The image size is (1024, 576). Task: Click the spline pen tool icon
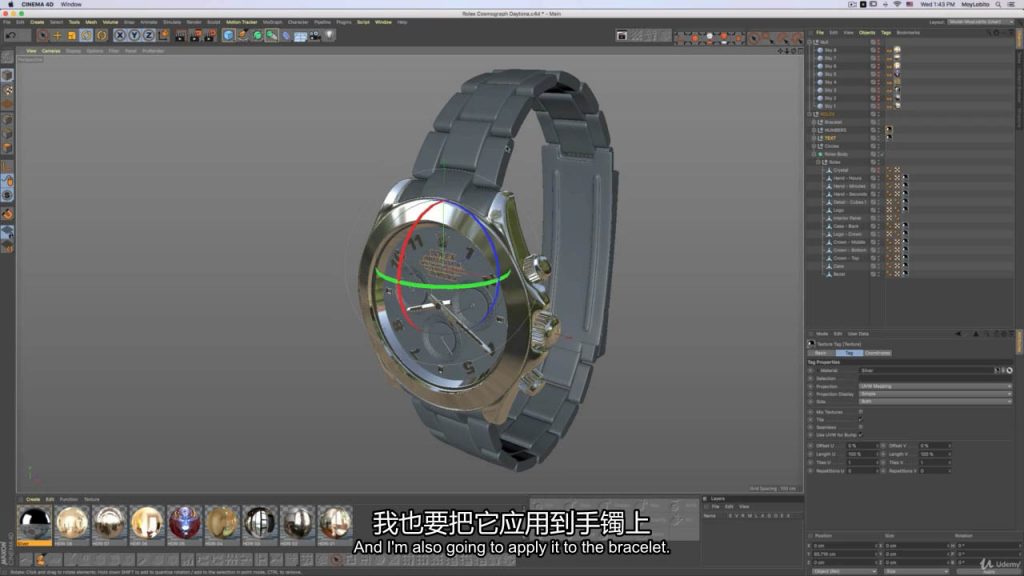[243, 36]
